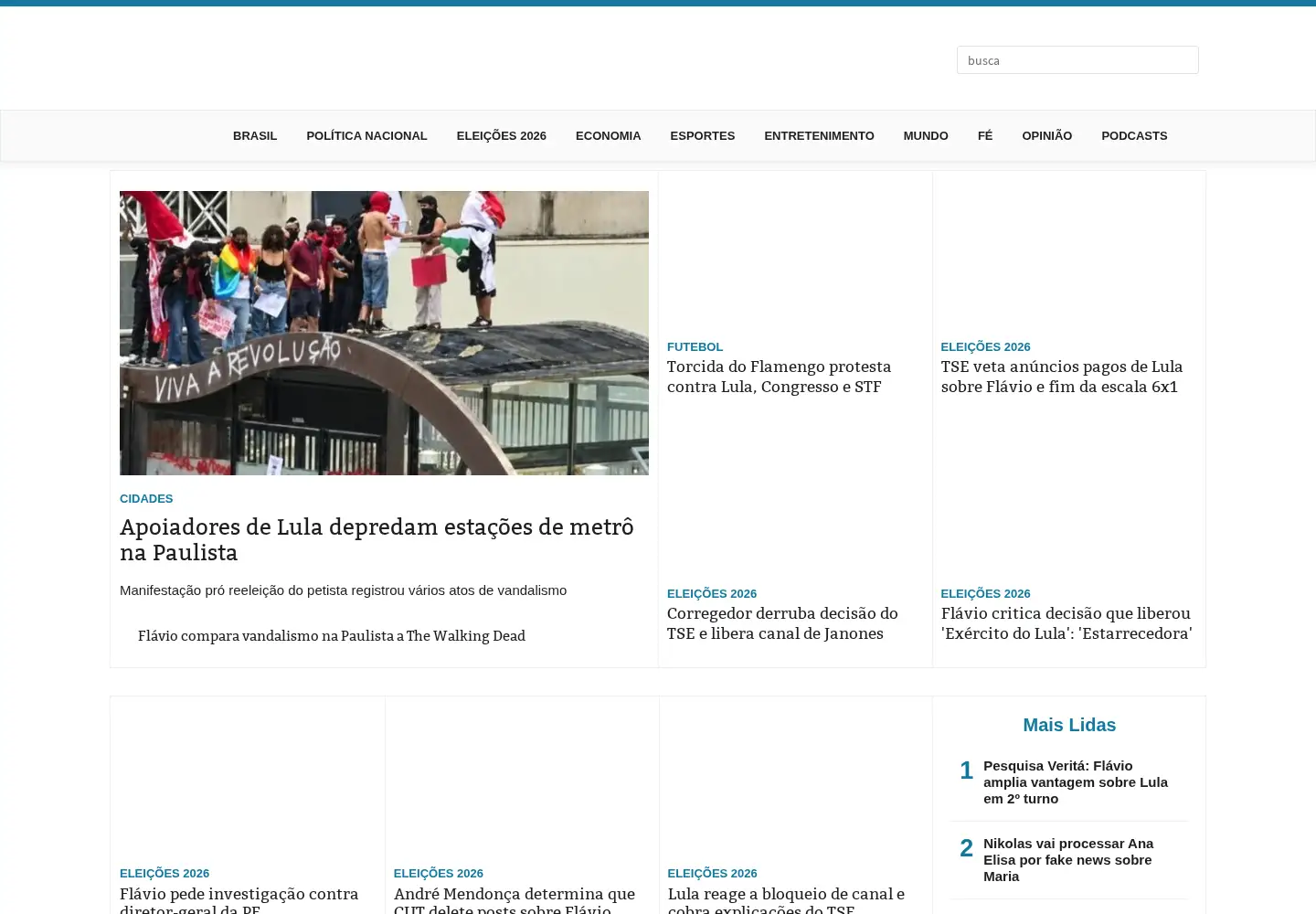Click ELEIÇÕES 2026 tag above Flávio pede investigação
This screenshot has height=914, width=1316.
[x=164, y=873]
